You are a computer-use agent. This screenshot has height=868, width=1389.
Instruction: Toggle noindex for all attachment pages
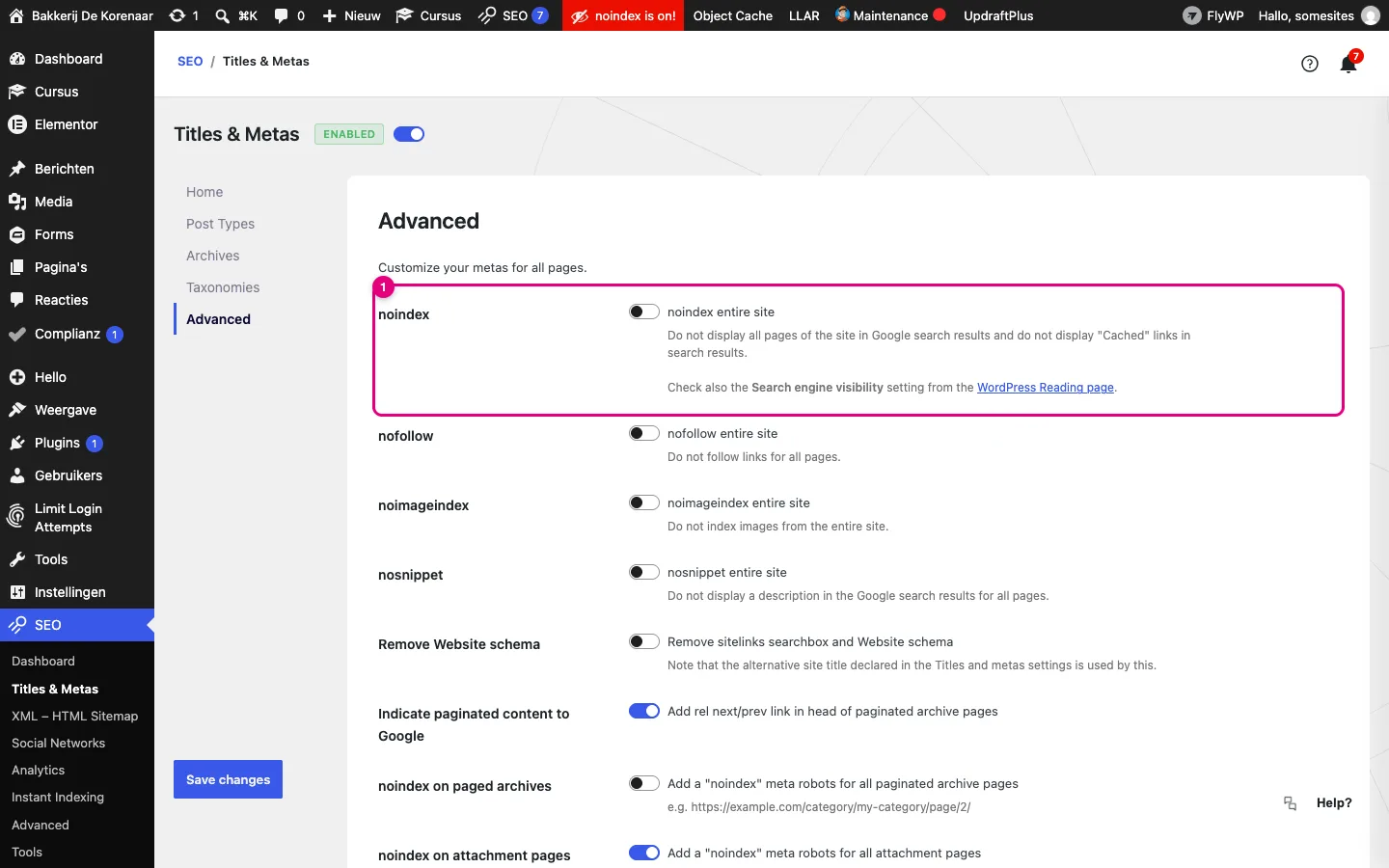(x=644, y=853)
